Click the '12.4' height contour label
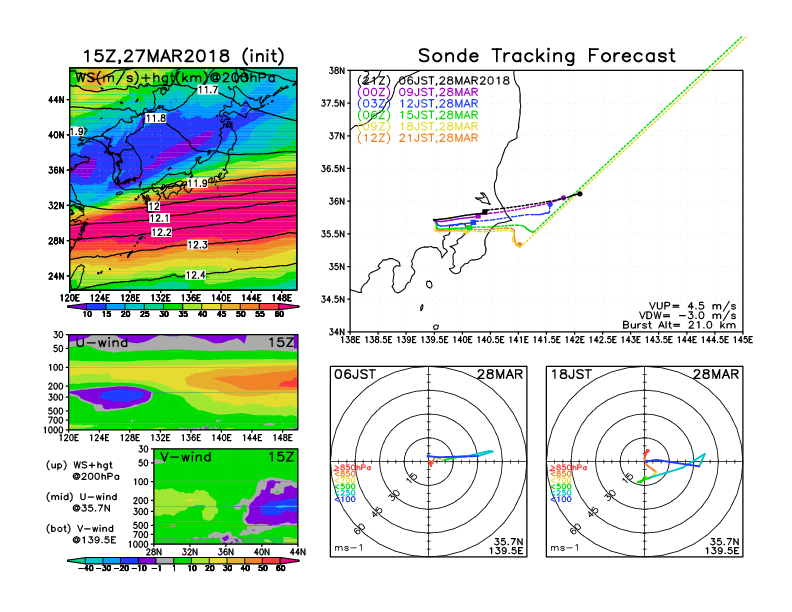 [x=195, y=275]
